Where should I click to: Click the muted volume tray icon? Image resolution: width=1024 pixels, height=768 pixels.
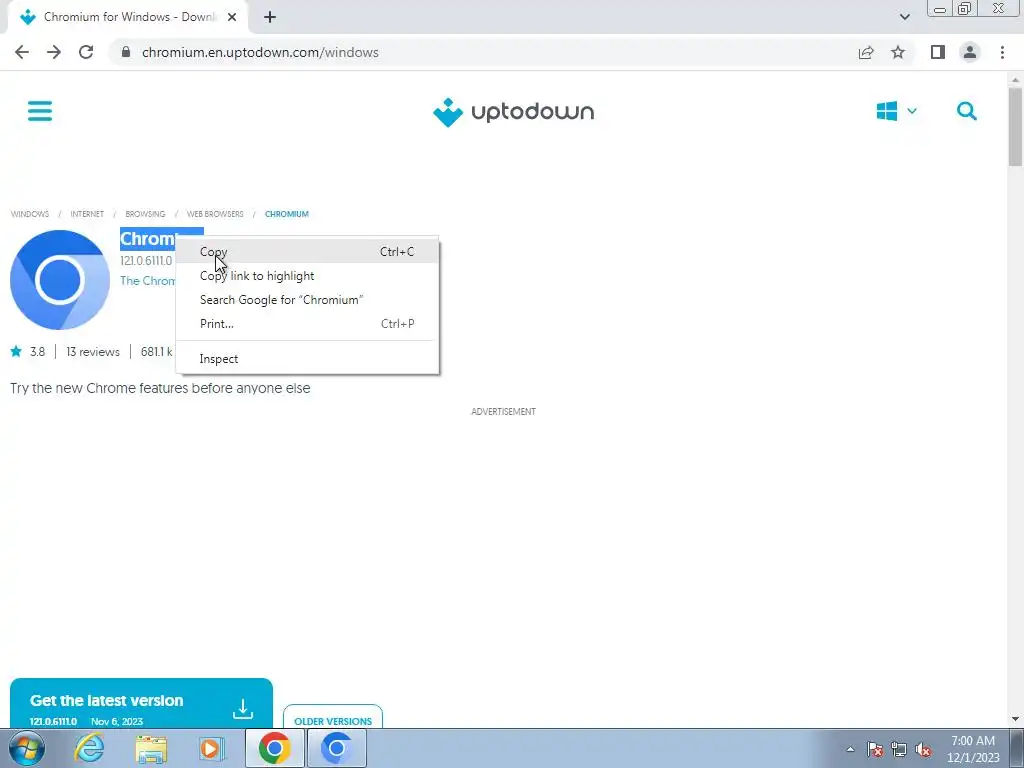923,749
